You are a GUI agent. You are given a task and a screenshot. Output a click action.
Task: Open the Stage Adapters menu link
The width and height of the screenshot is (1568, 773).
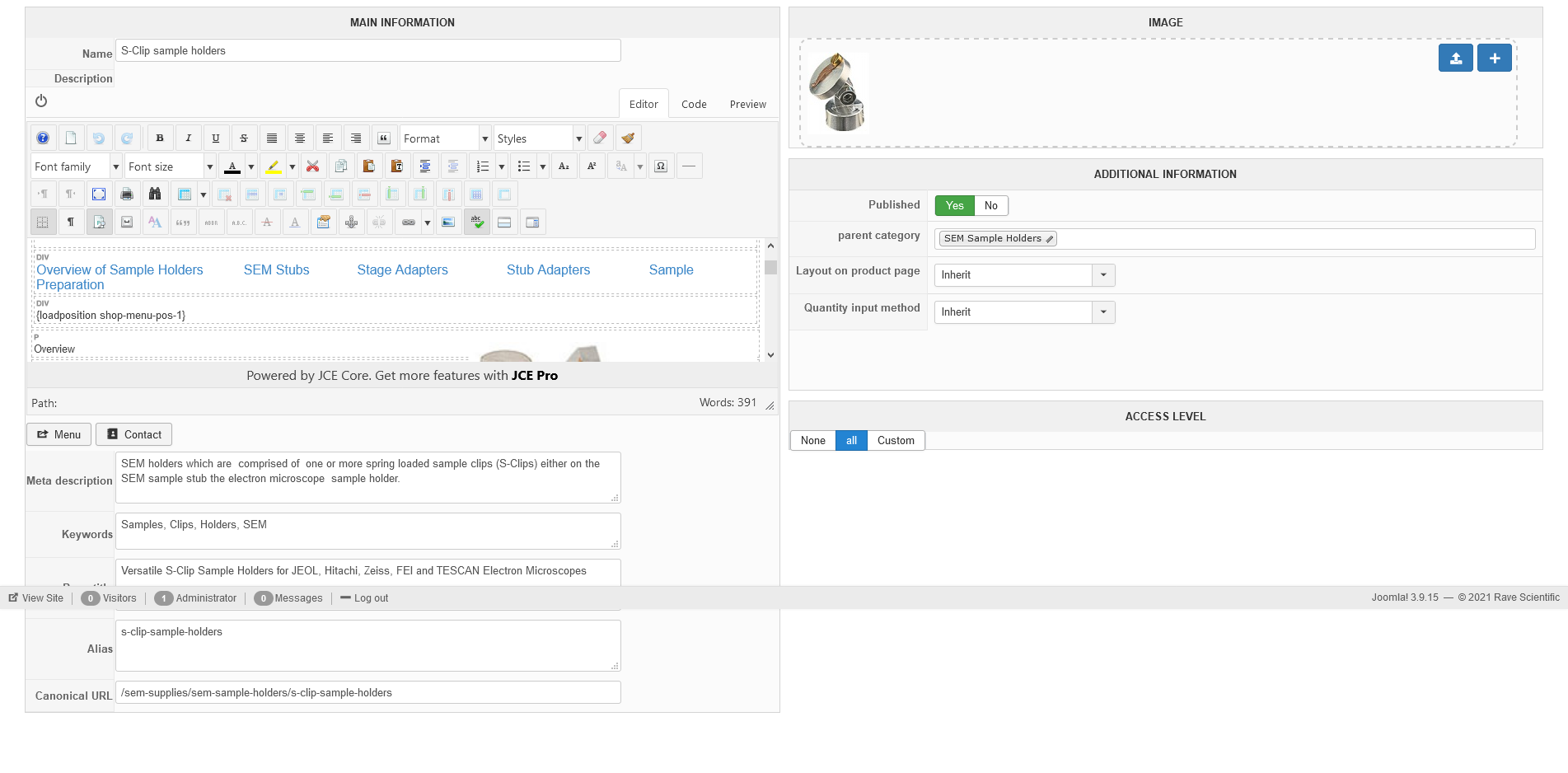(403, 269)
